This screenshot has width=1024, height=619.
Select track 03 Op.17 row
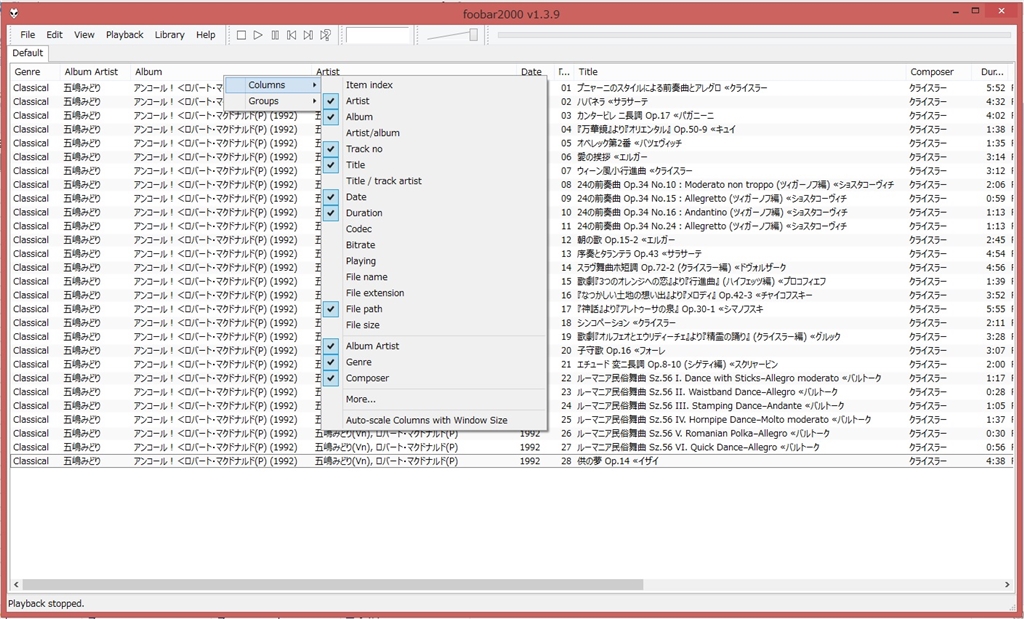511,116
